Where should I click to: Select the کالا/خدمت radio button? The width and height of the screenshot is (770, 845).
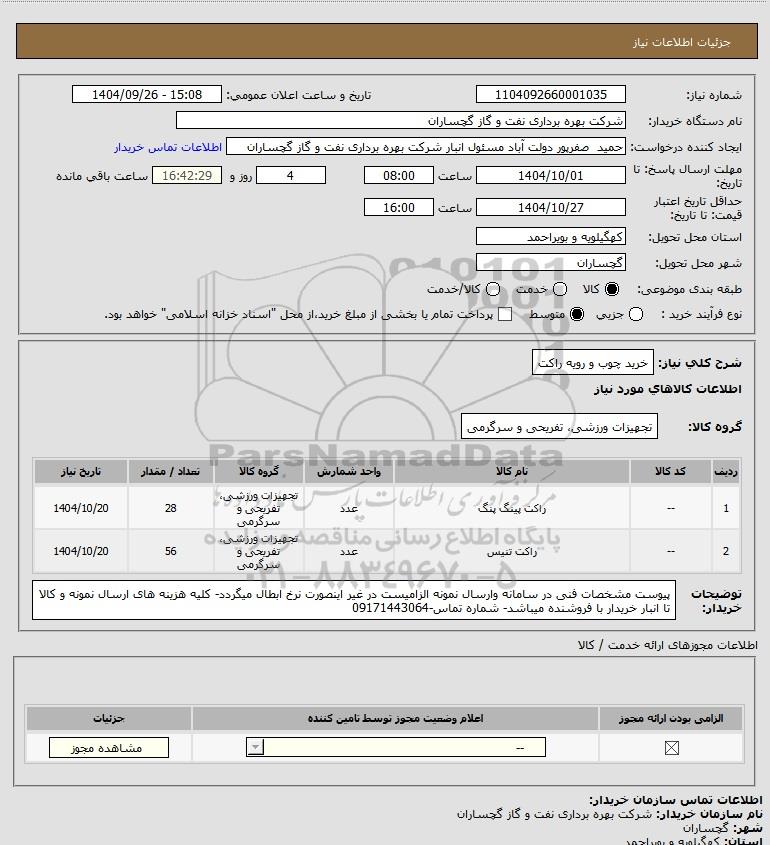pos(492,289)
